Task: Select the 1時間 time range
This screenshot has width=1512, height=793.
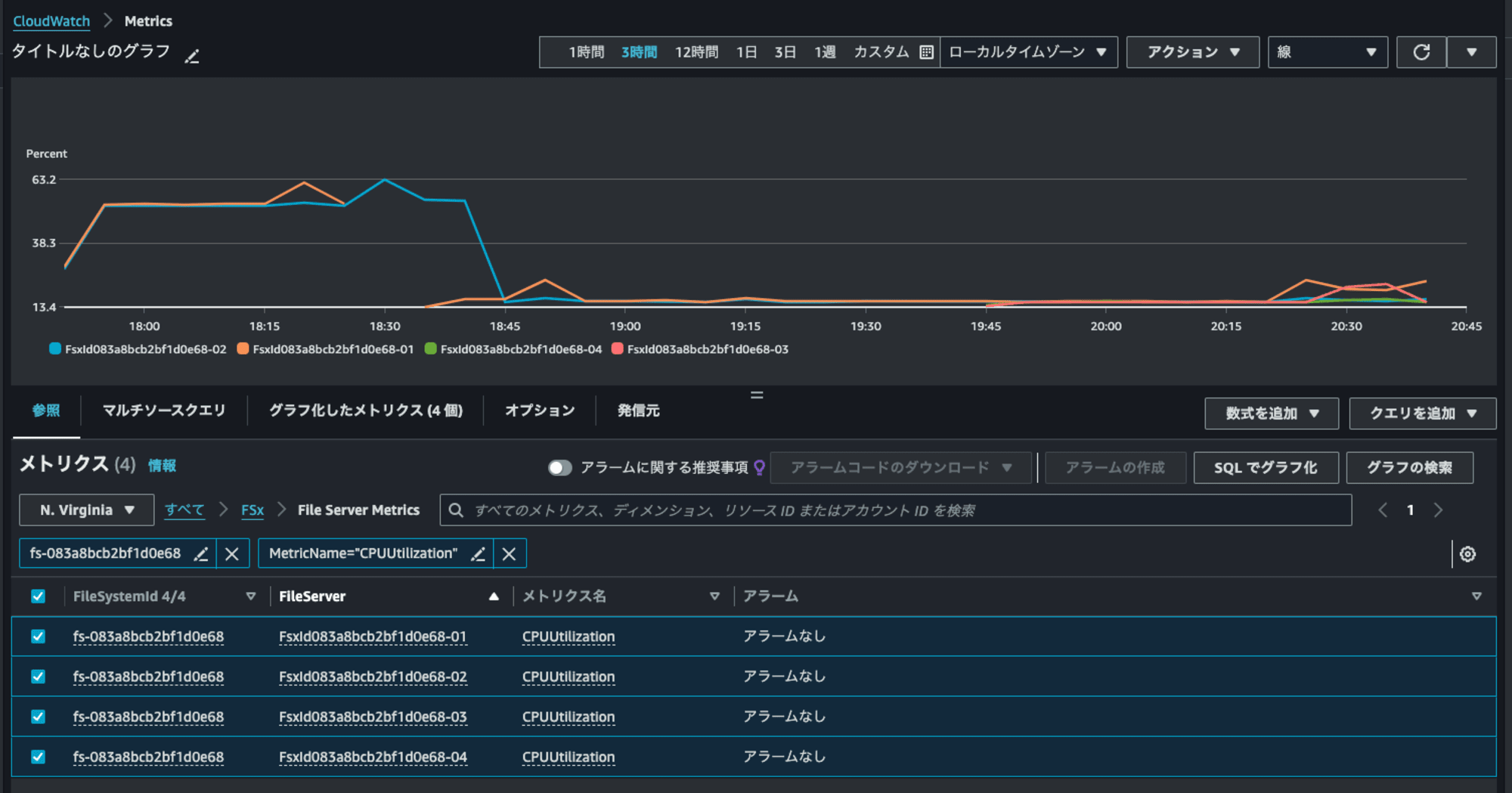Action: (587, 52)
